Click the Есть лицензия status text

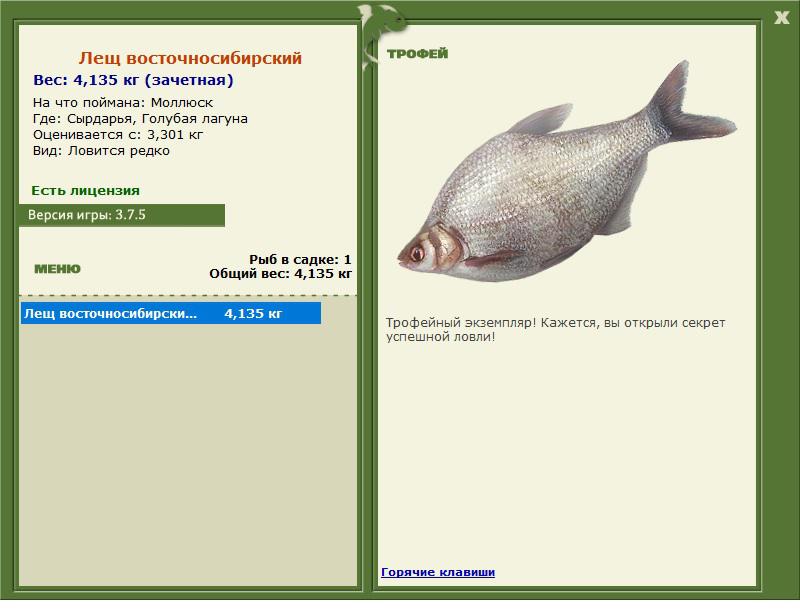tap(85, 190)
